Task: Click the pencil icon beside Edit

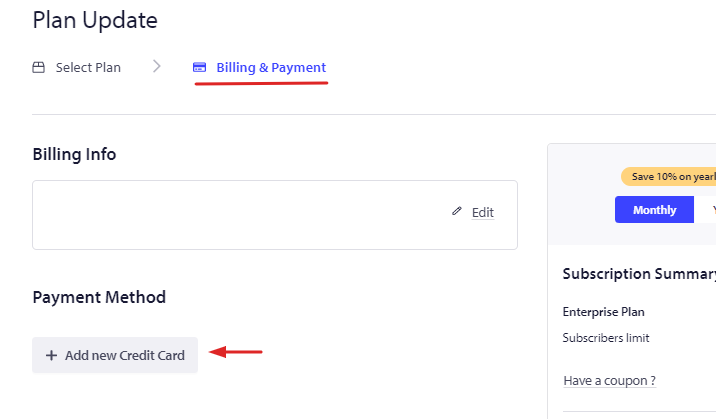Action: (457, 211)
